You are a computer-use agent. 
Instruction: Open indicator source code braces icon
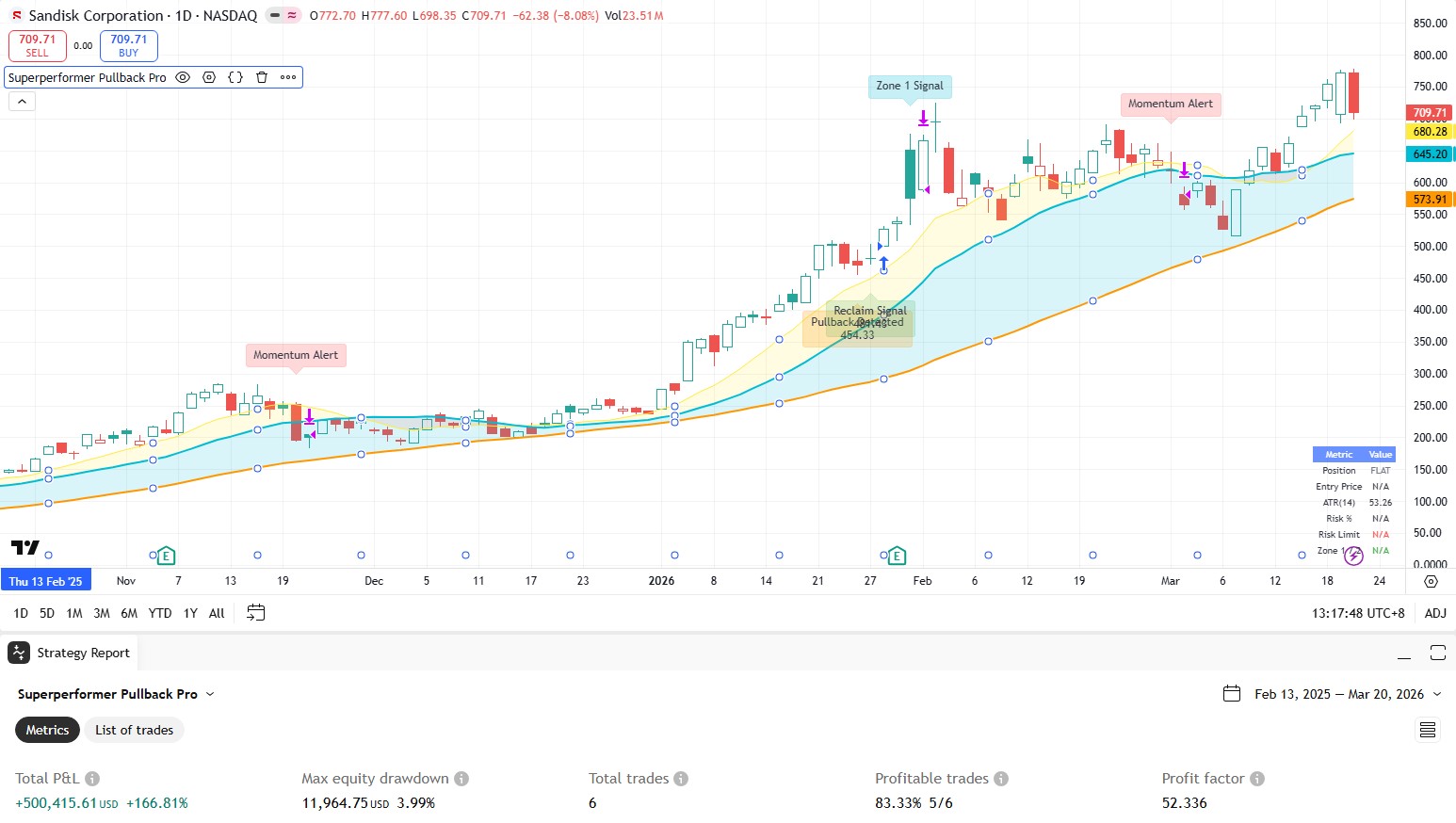(x=235, y=77)
